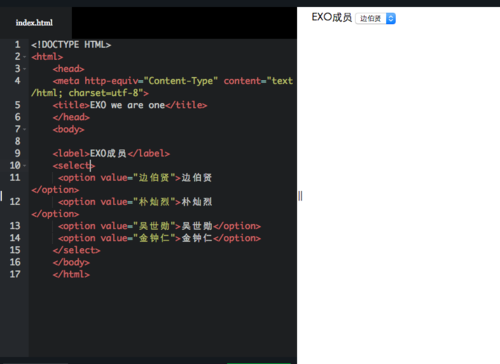The width and height of the screenshot is (500, 364).
Task: Collapse the head tag fold on line 3
Action: [25, 69]
